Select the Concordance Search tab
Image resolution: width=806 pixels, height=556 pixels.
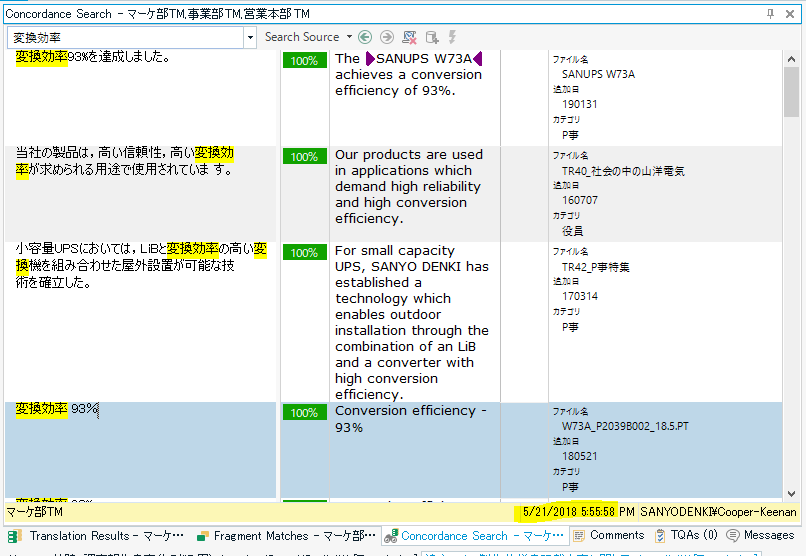474,536
